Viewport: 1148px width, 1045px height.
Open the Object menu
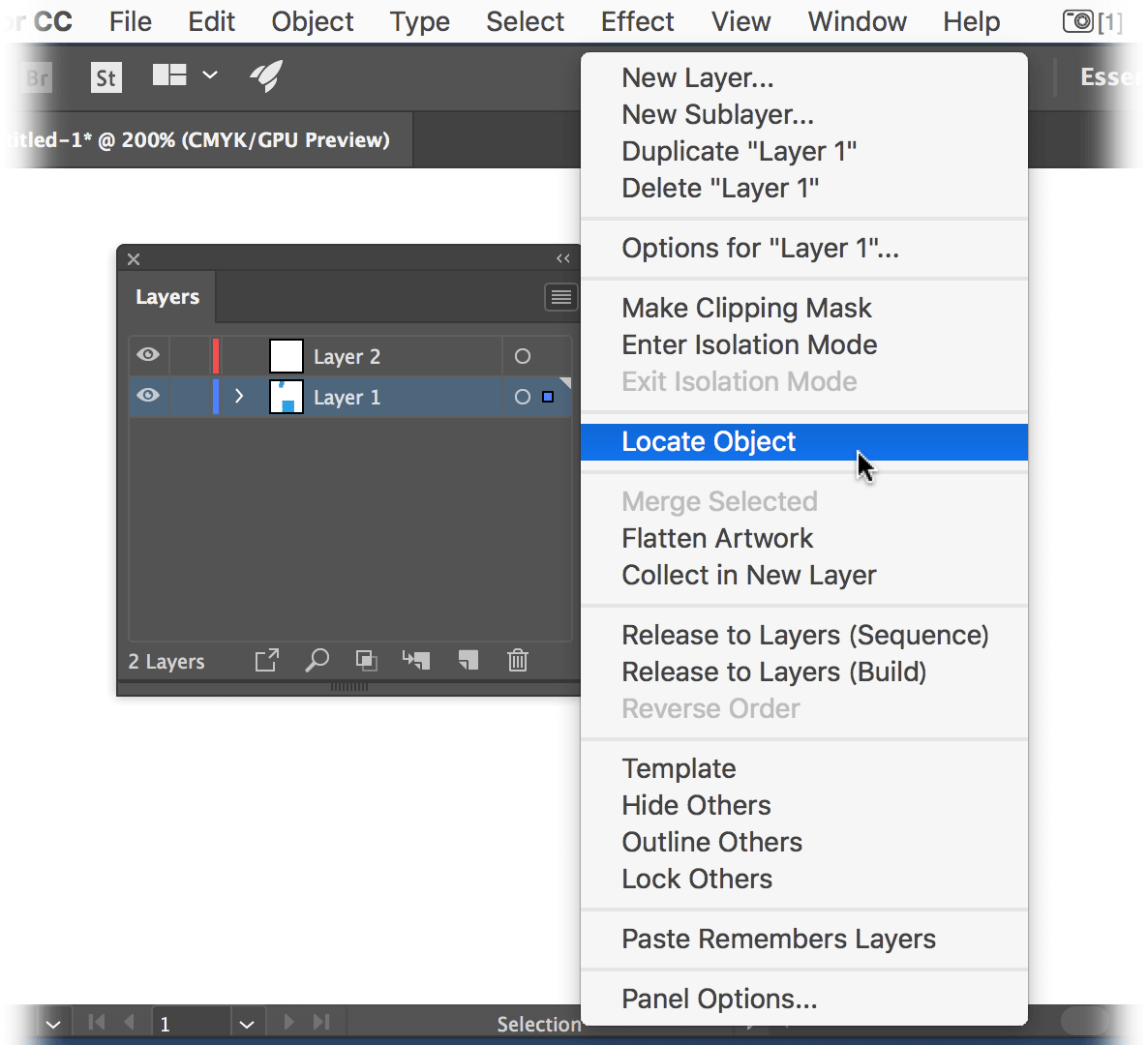tap(313, 22)
